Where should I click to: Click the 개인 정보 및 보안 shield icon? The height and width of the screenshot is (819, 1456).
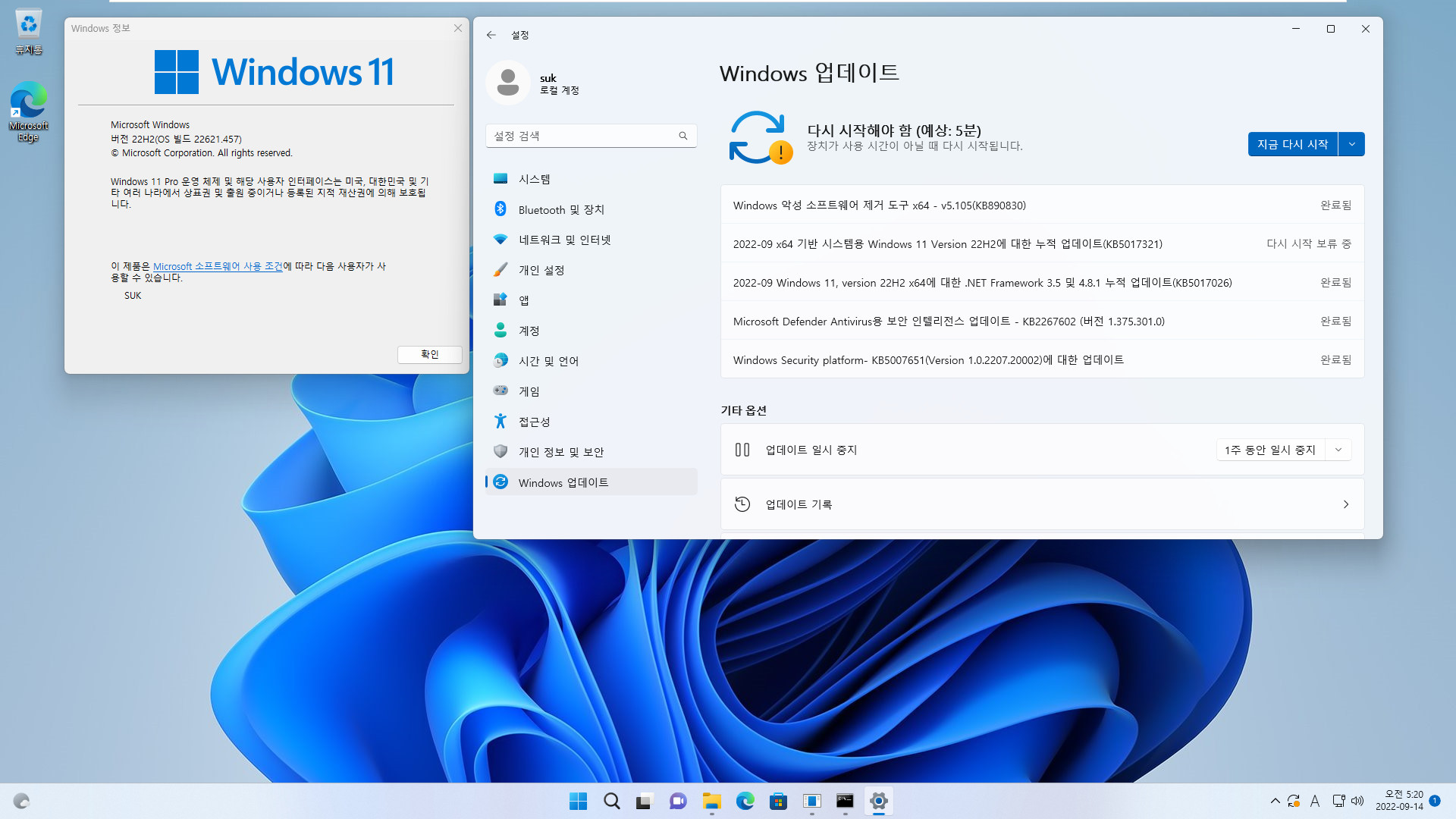tap(500, 451)
